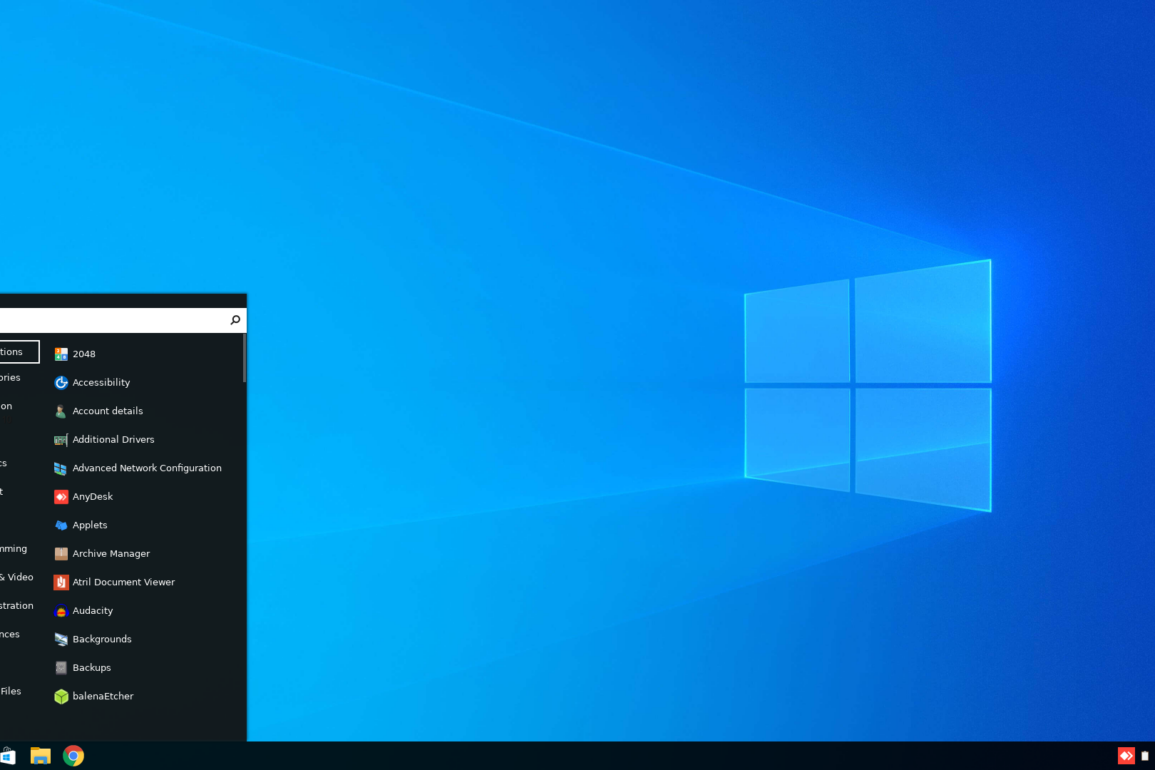Launch the 2048 game from the menu
The width and height of the screenshot is (1155, 770).
click(84, 354)
